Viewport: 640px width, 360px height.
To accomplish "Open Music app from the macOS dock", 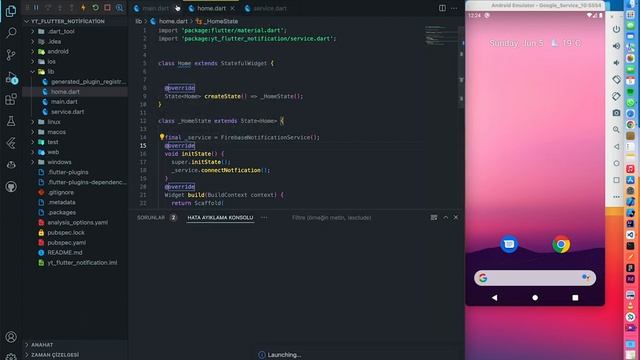I will 631,169.
